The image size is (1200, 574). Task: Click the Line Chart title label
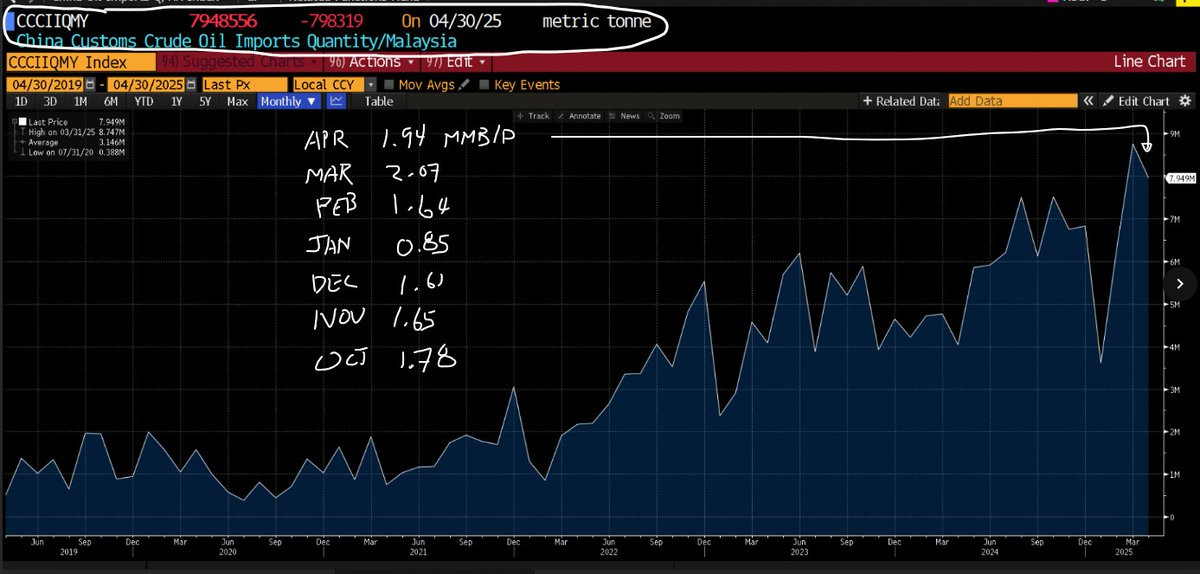click(1149, 62)
